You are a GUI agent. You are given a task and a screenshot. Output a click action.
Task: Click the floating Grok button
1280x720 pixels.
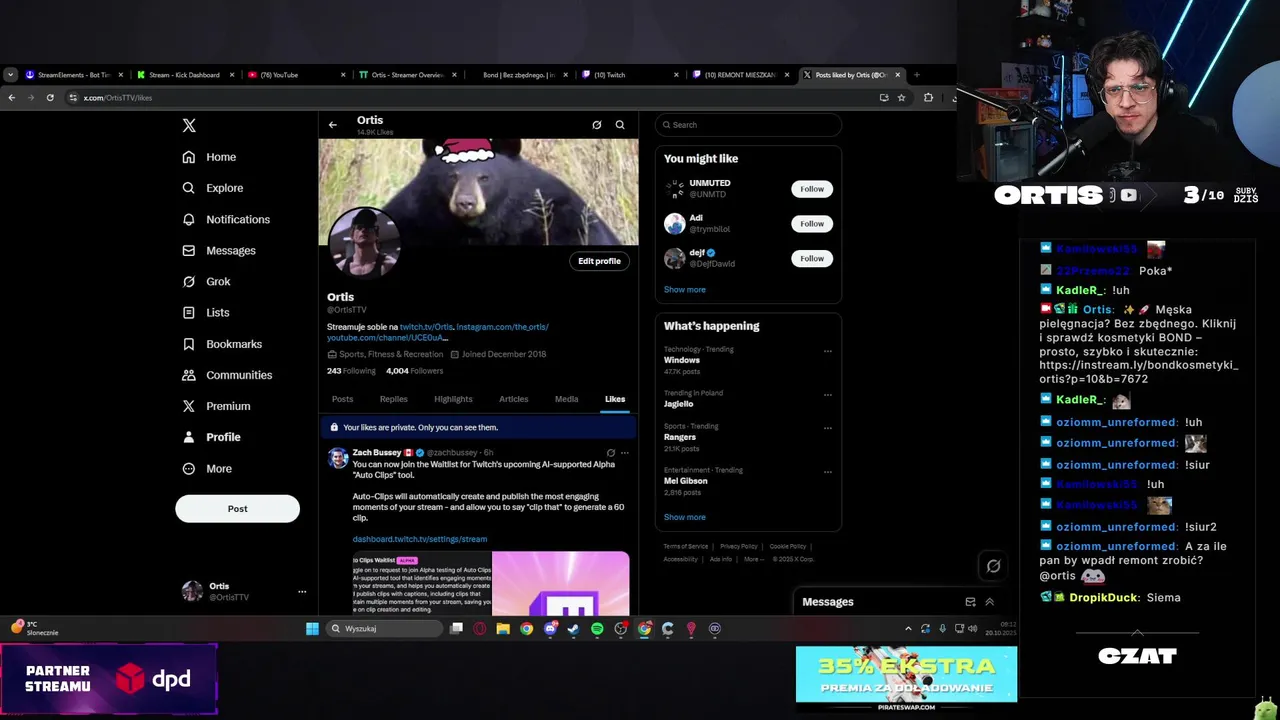tap(993, 566)
